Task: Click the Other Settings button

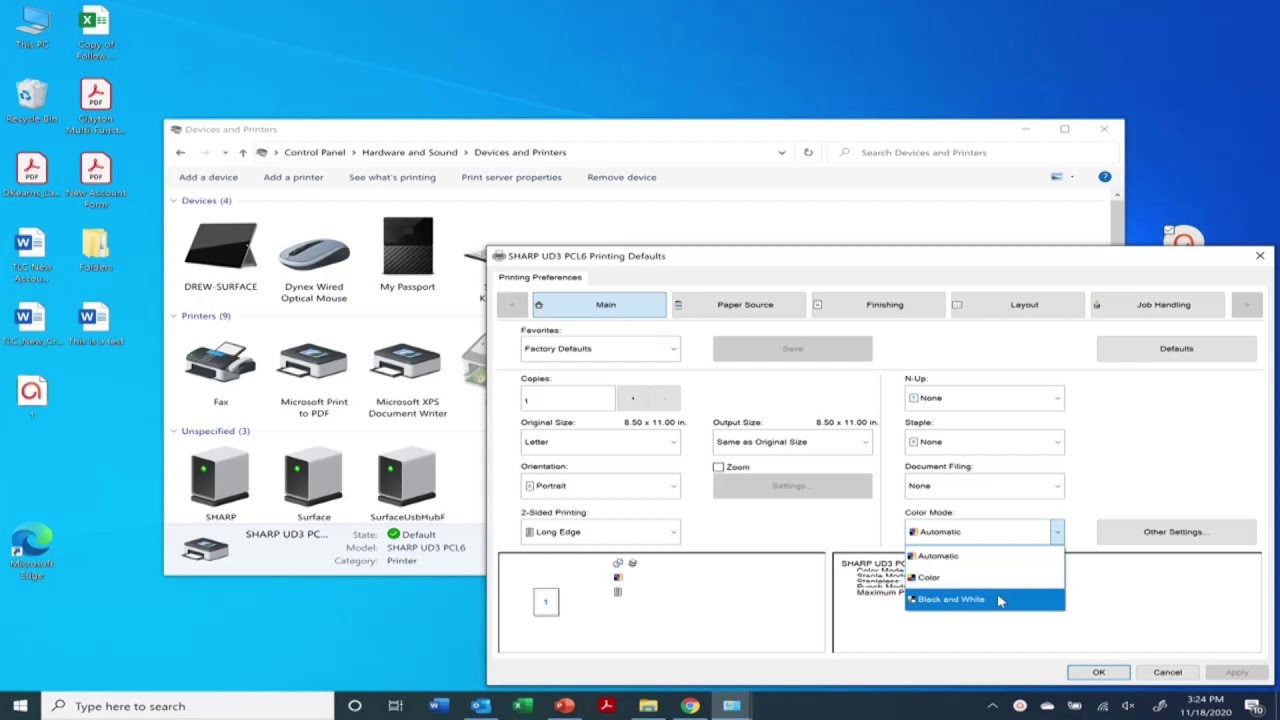Action: click(x=1176, y=532)
